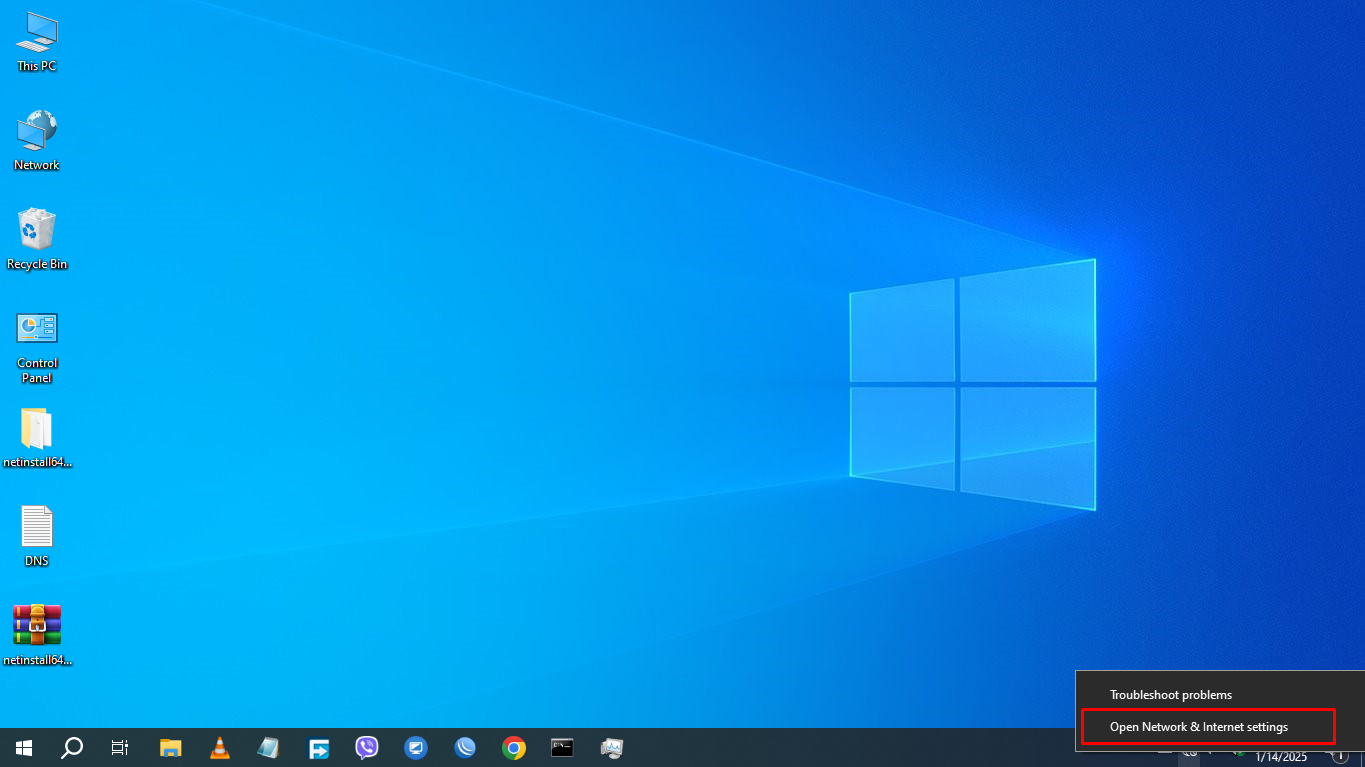Click the taskbar Search magnifier
This screenshot has height=767, width=1365.
pos(72,748)
